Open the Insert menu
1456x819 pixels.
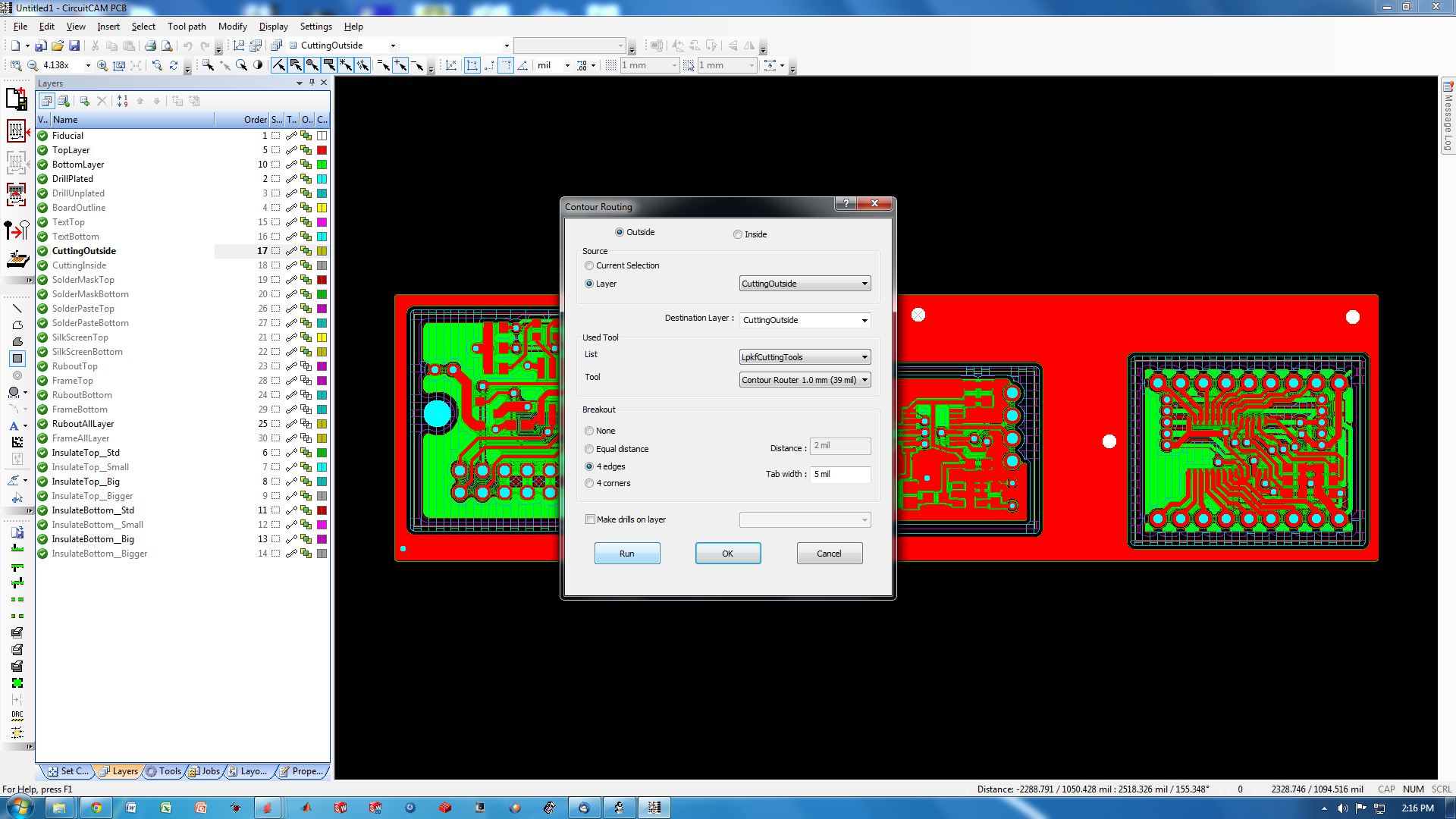click(108, 26)
